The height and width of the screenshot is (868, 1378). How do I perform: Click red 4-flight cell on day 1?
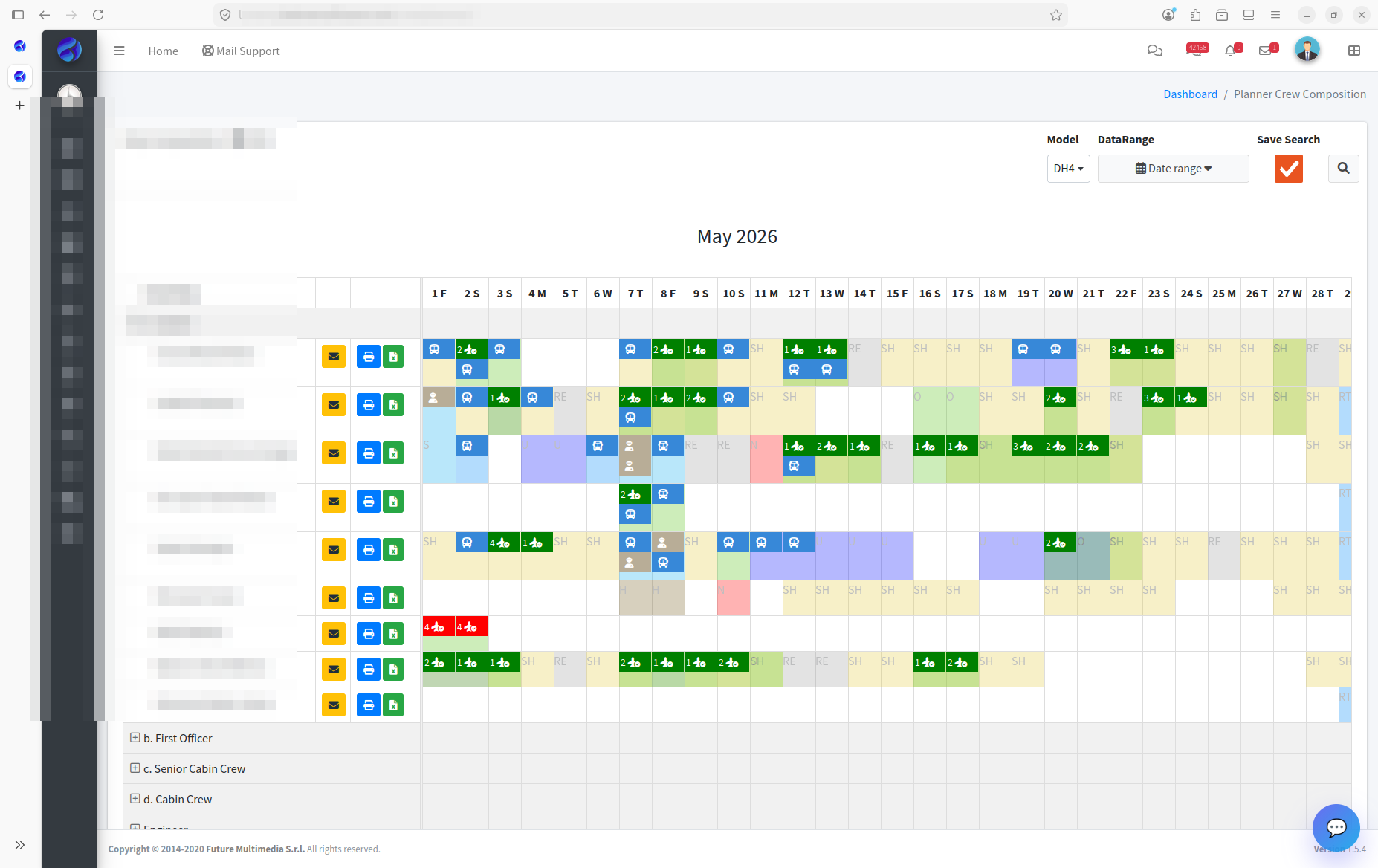(x=439, y=626)
